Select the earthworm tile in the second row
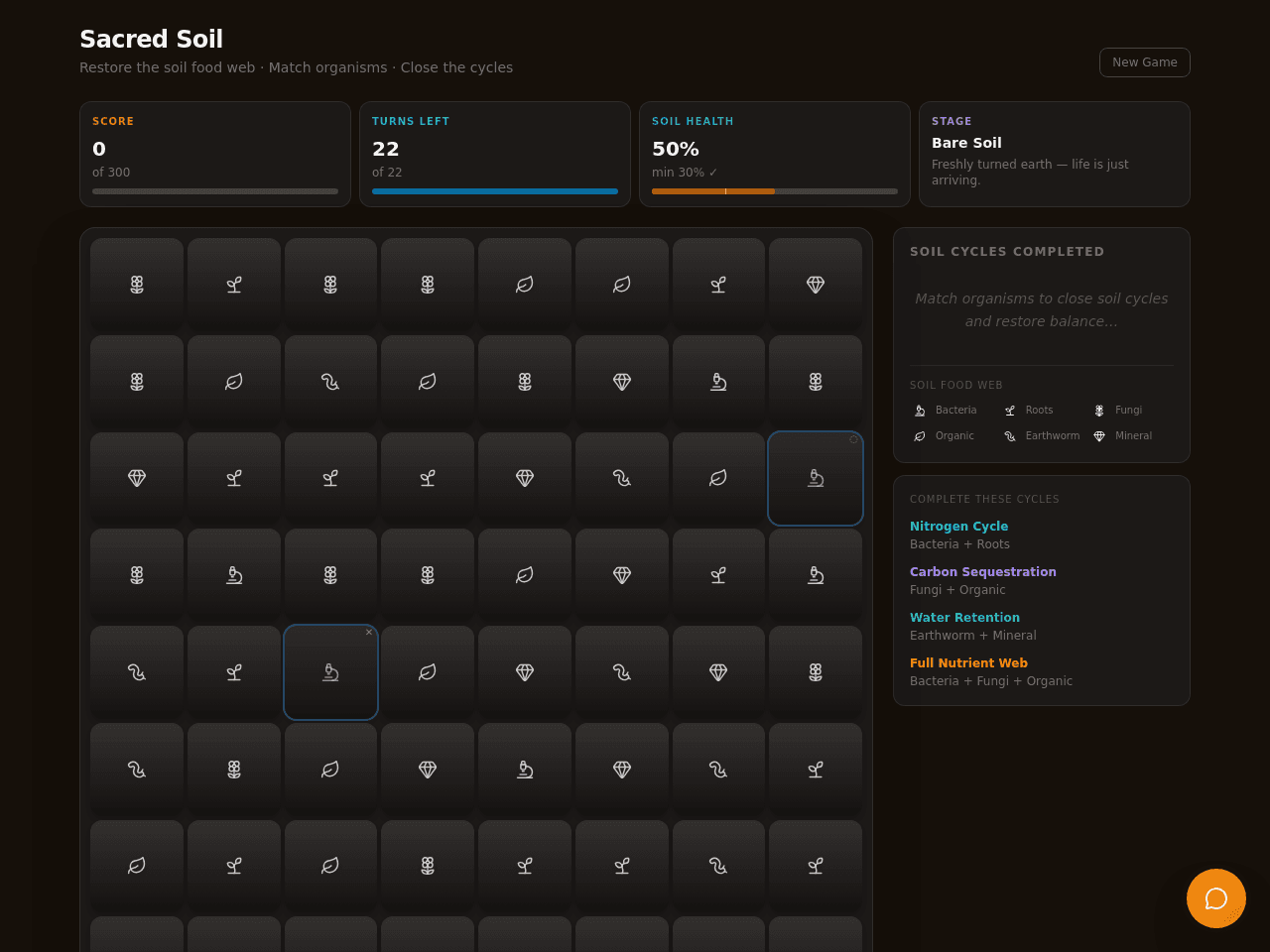 tap(330, 382)
